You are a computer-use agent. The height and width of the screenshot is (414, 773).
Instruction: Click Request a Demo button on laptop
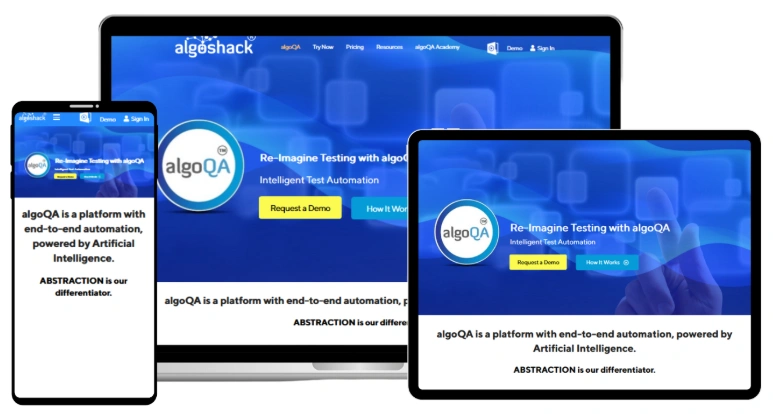300,208
